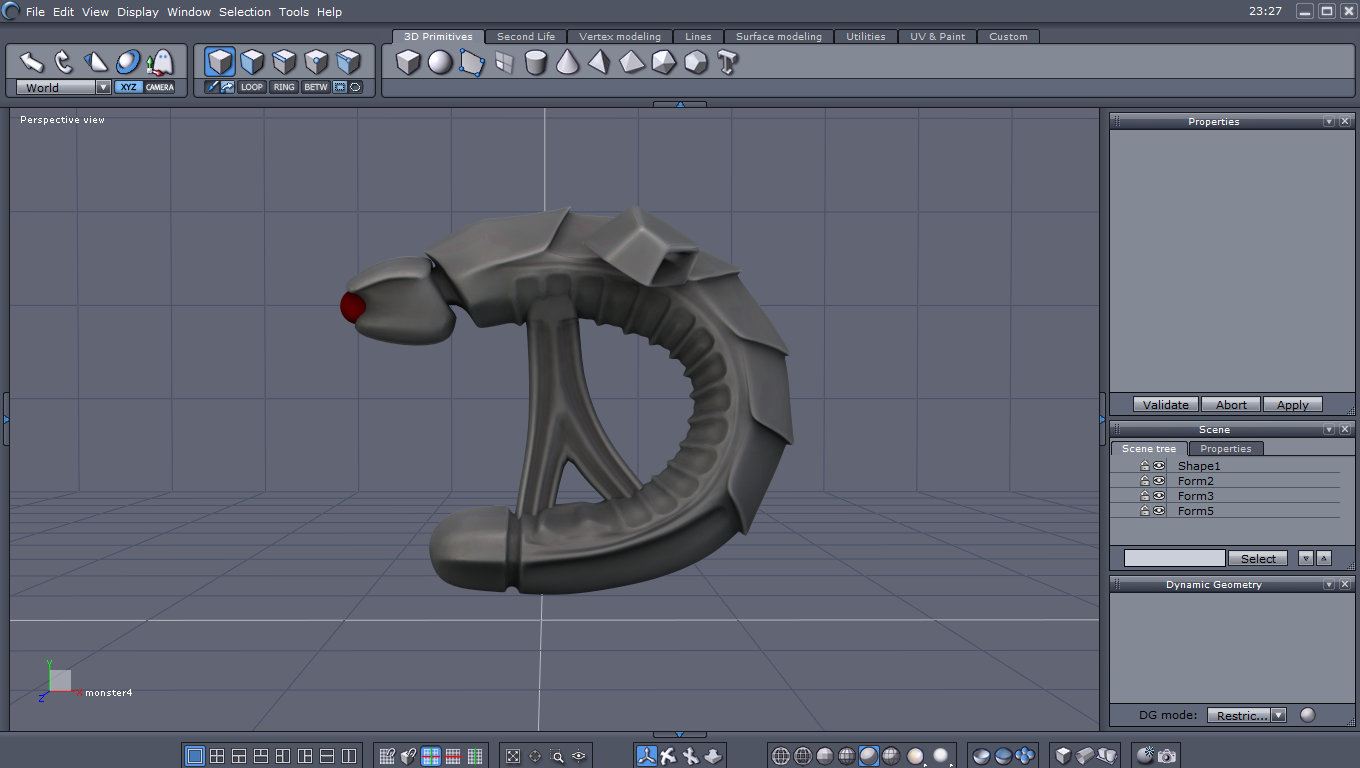Click the Select button in Scene panel
1360x768 pixels.
click(1258, 558)
